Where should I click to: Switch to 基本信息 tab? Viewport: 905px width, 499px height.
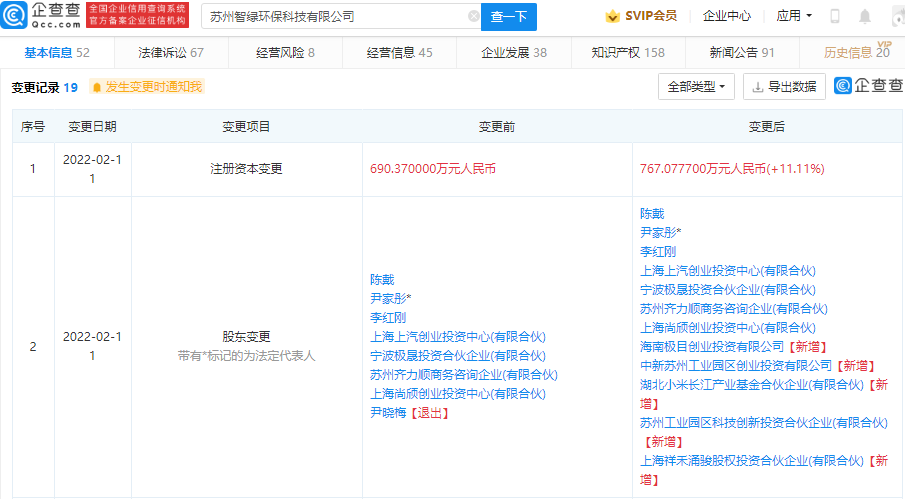pyautogui.click(x=57, y=52)
